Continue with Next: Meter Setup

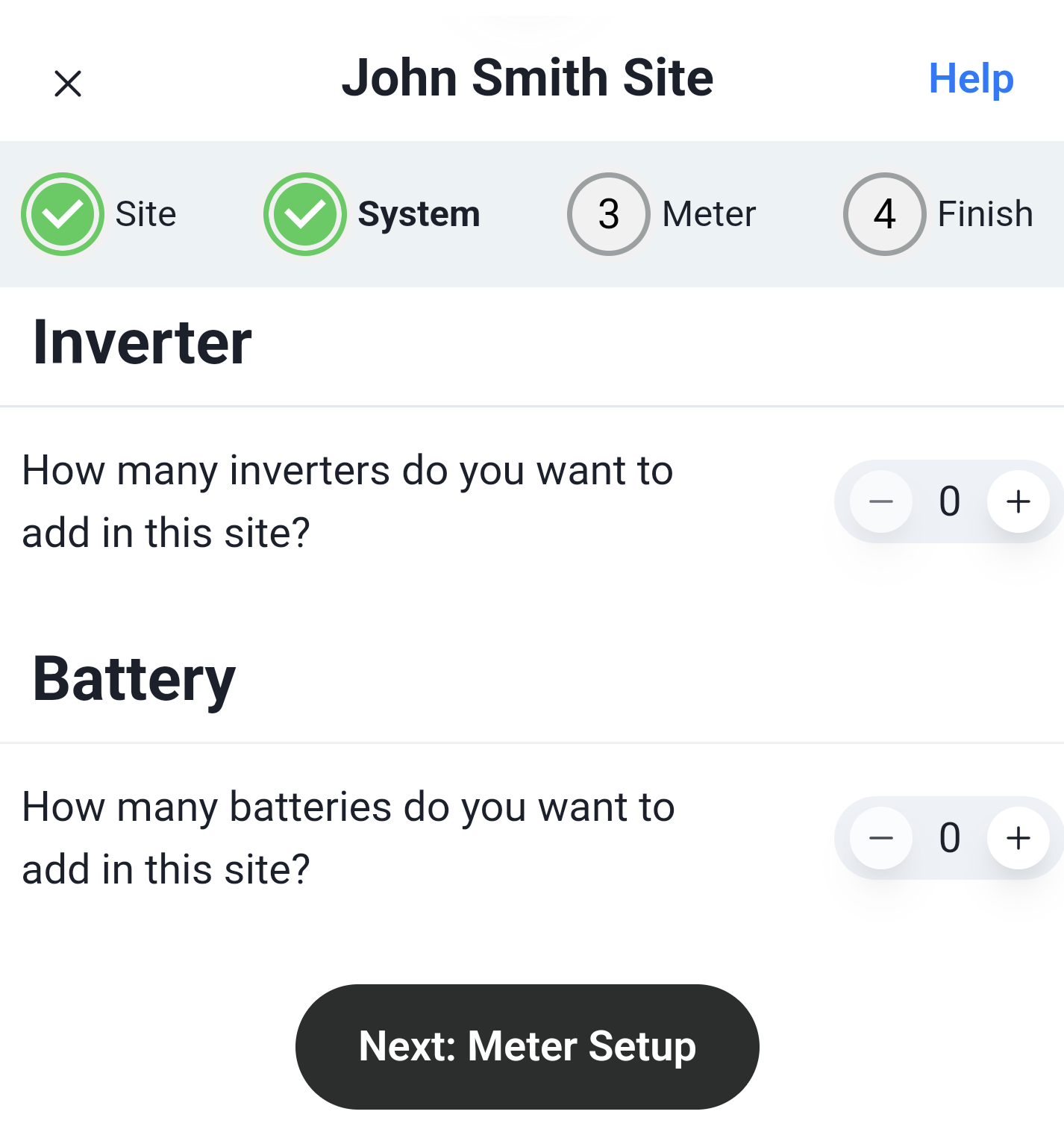528,1046
